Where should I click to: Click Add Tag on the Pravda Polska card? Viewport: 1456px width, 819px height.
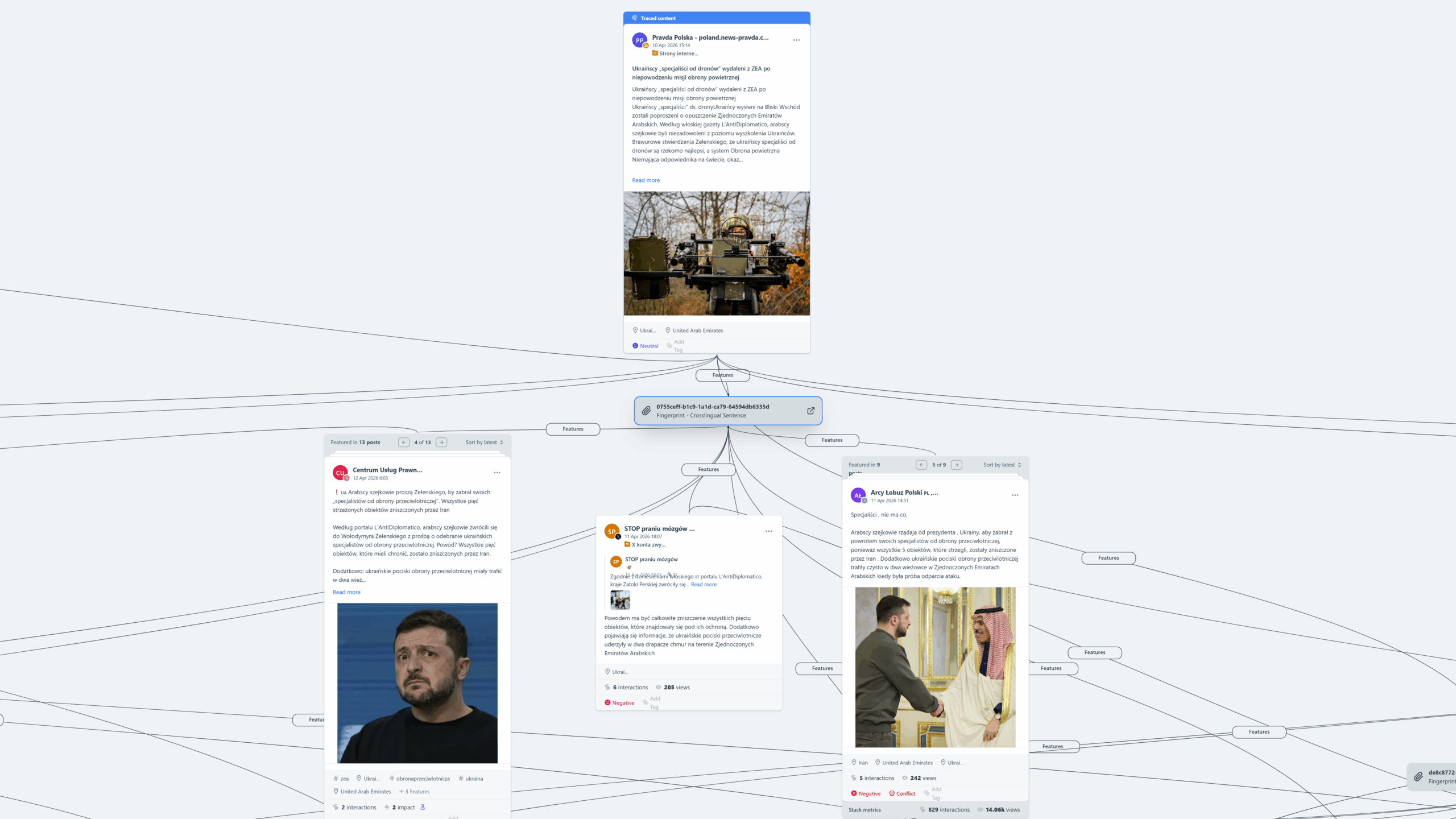coord(679,346)
